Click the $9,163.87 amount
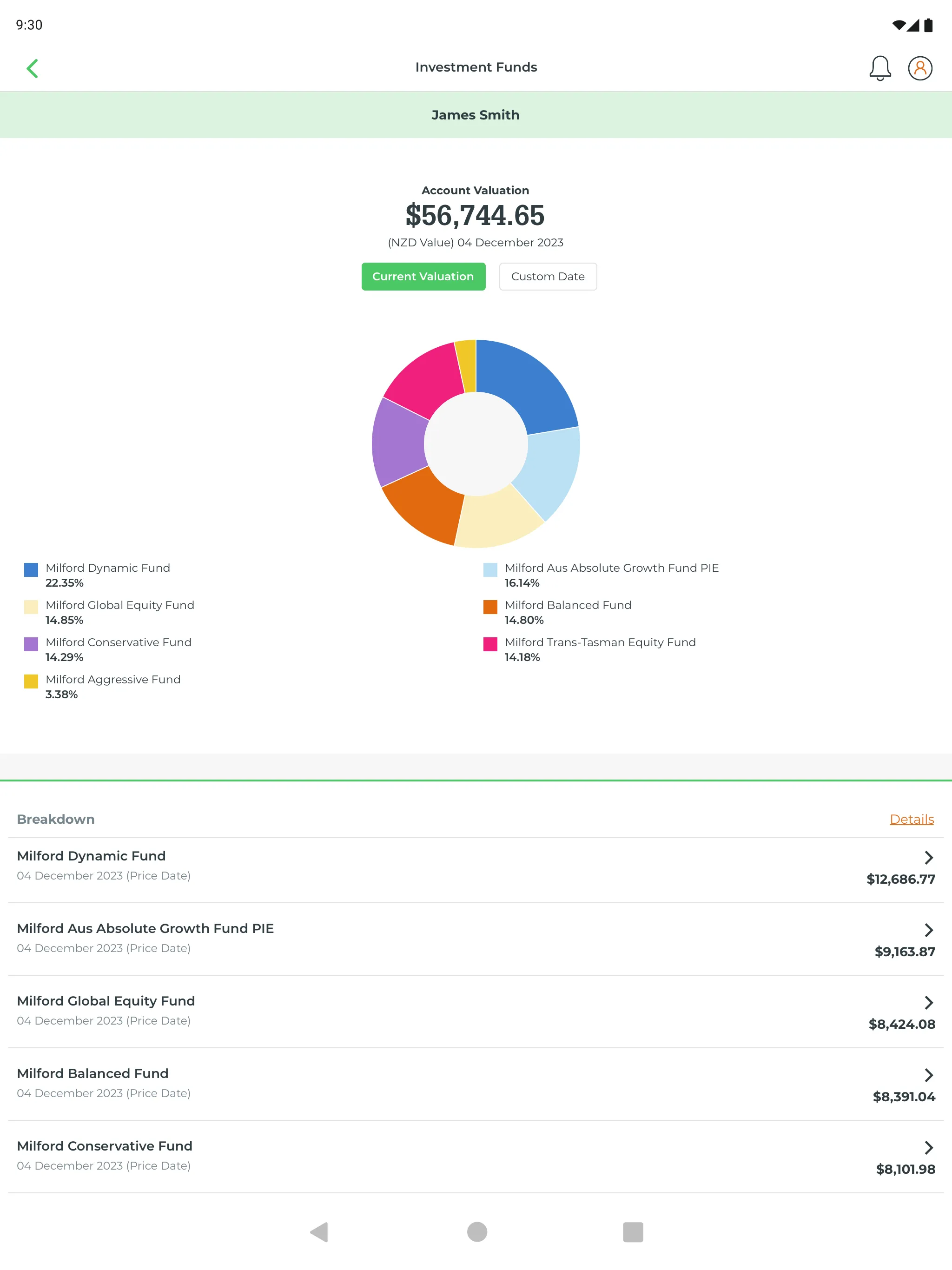The height and width of the screenshot is (1270, 952). tap(905, 952)
